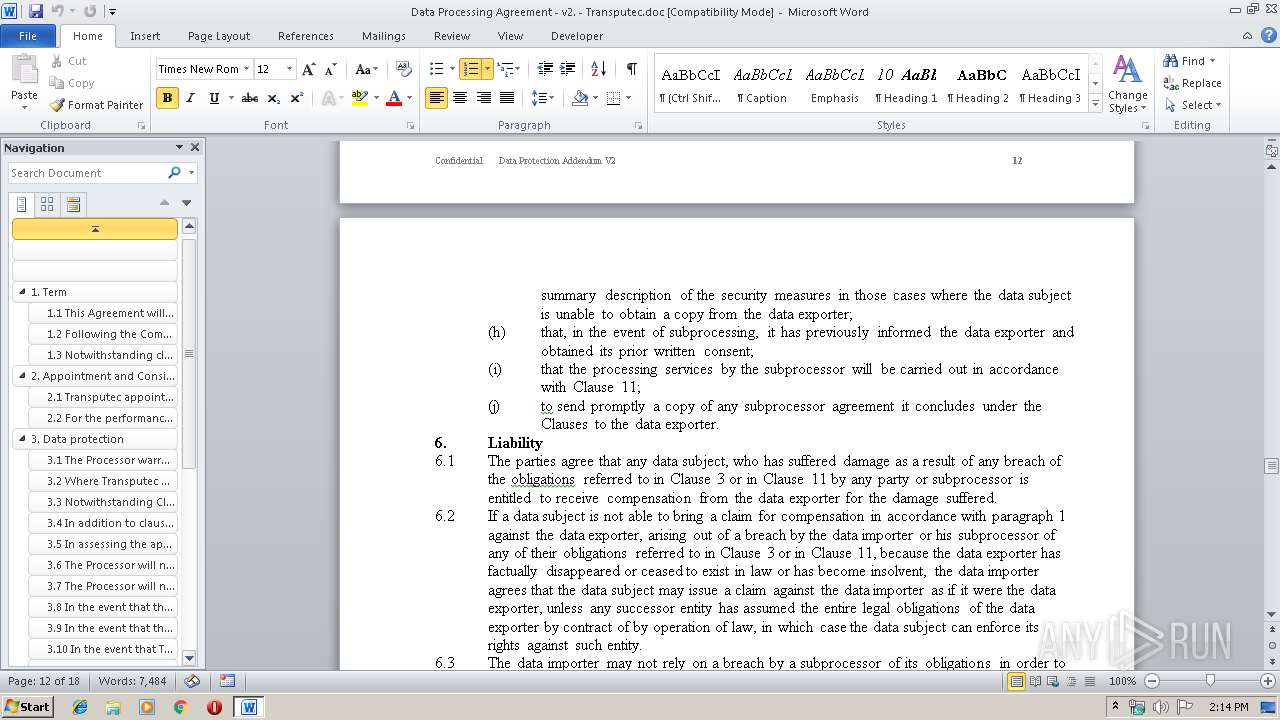Open the Line Spacing dropdown
This screenshot has height=720, width=1280.
pos(543,98)
